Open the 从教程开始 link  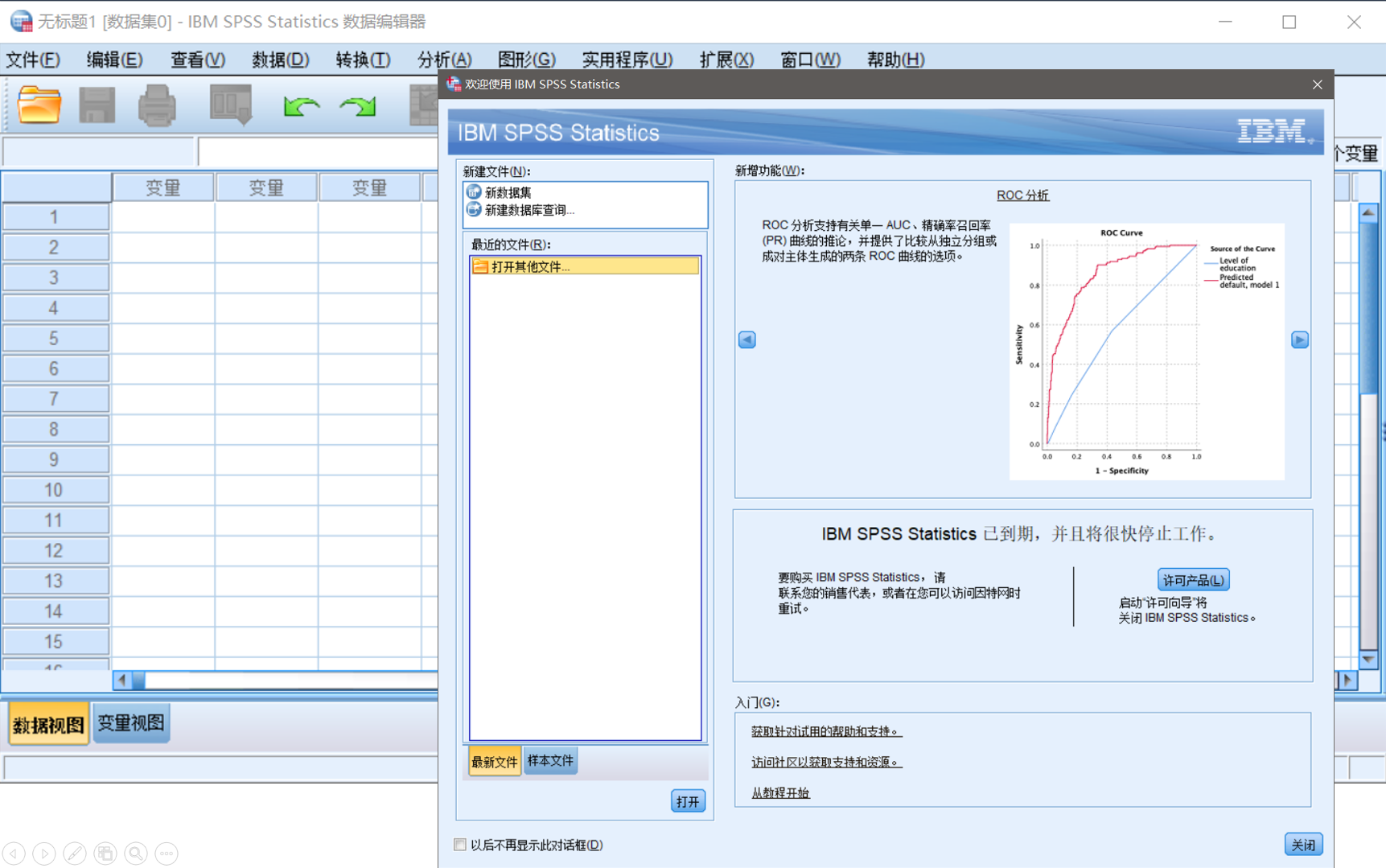click(780, 792)
